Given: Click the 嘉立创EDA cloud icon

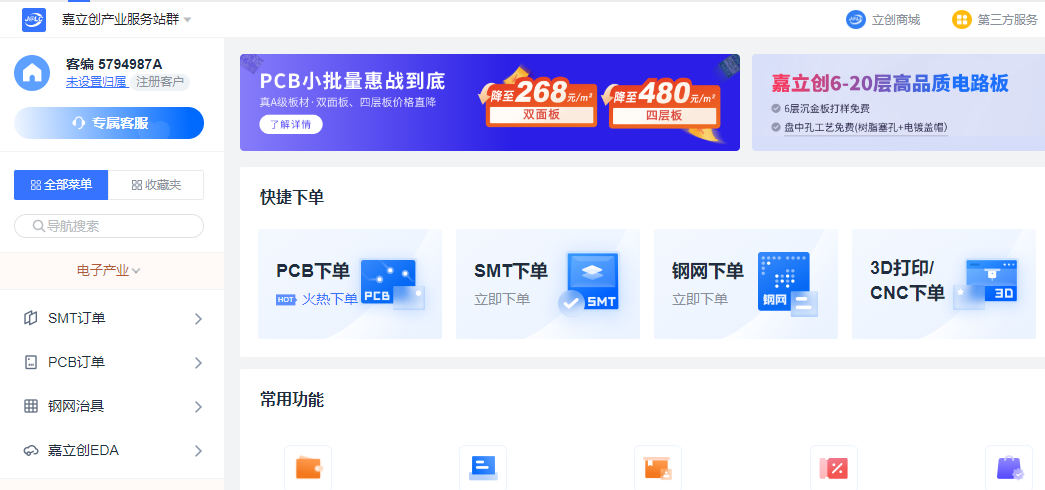Looking at the screenshot, I should (31, 451).
